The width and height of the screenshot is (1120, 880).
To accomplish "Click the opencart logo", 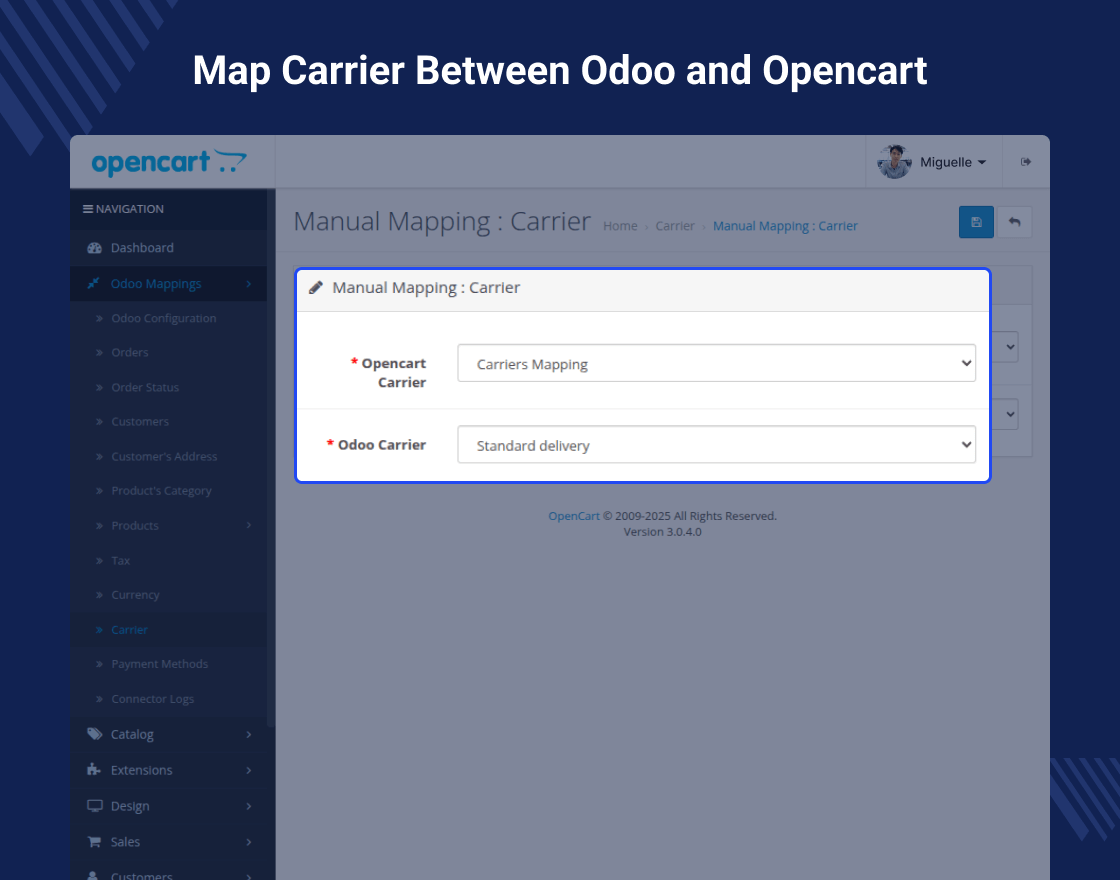I will (169, 162).
